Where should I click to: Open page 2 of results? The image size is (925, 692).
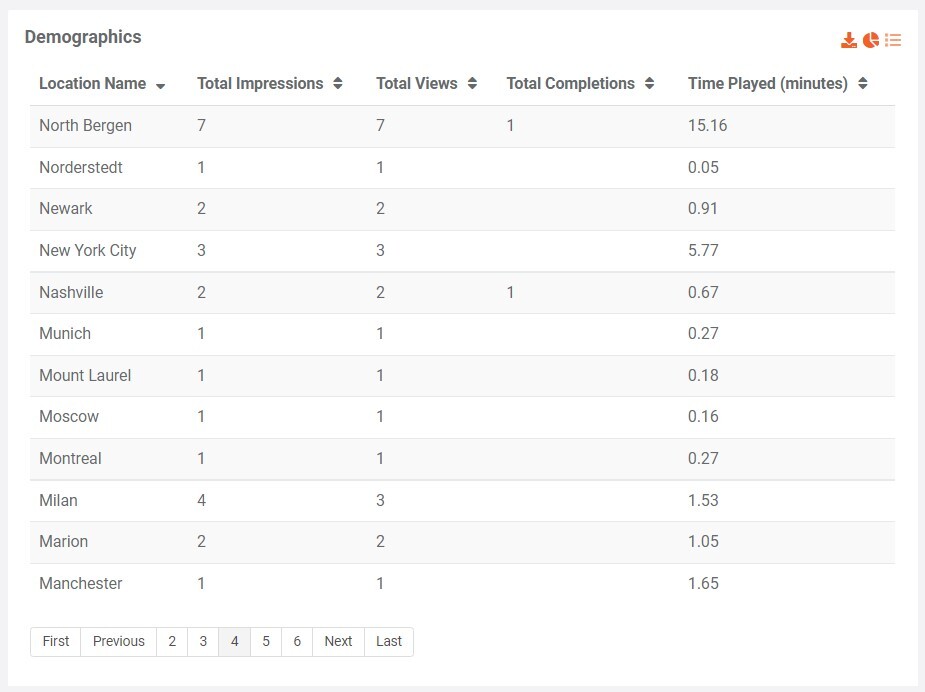tap(172, 641)
